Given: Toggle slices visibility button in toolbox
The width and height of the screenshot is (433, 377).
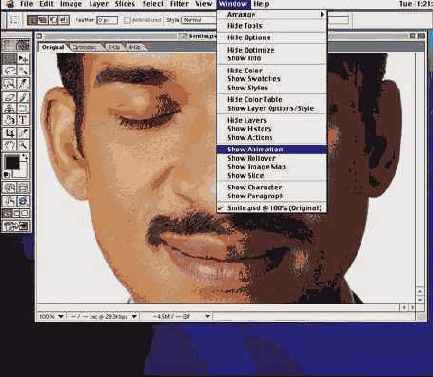Looking at the screenshot, I should pyautogui.click(x=23, y=188).
